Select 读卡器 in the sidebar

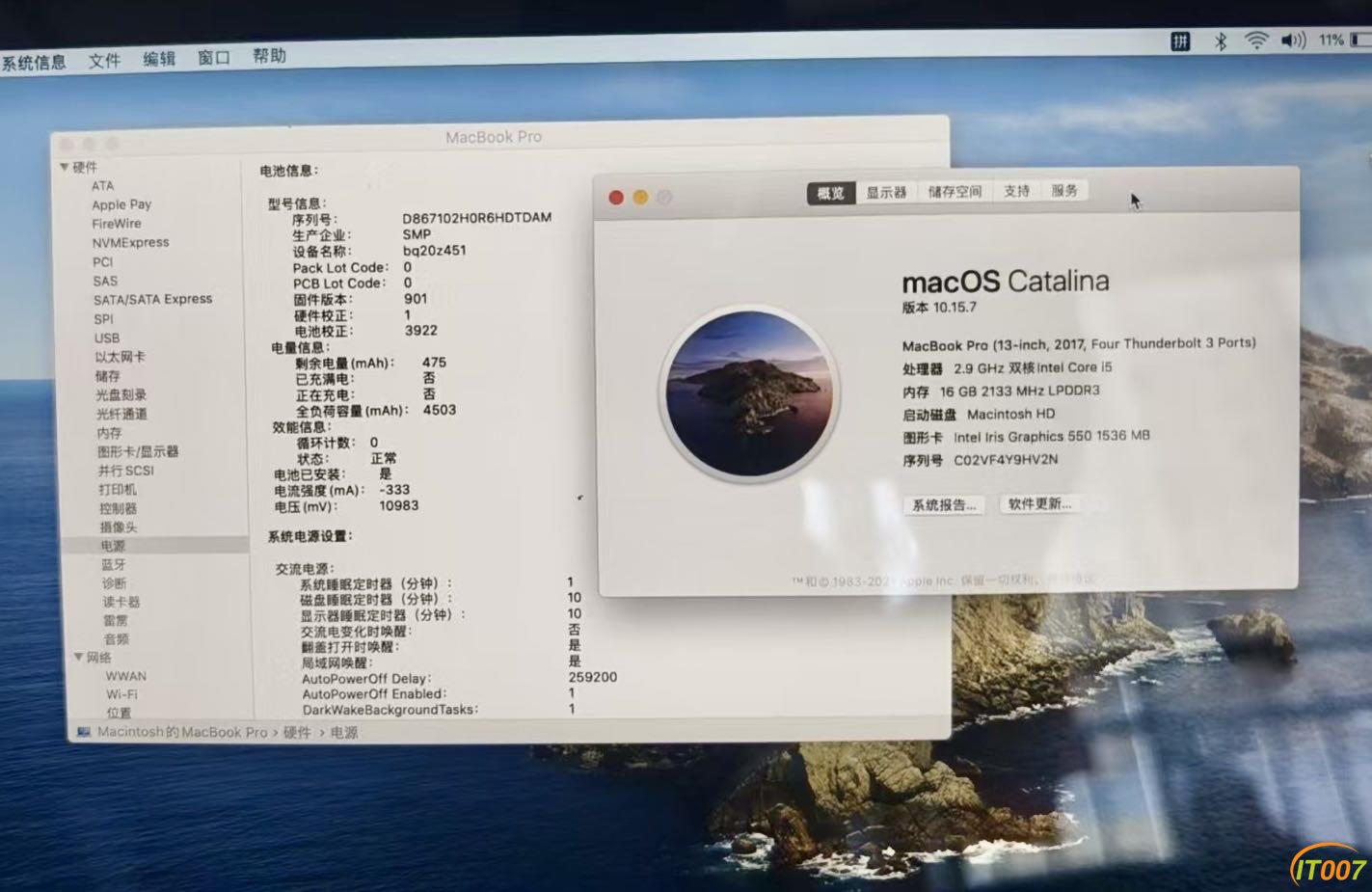[x=121, y=602]
